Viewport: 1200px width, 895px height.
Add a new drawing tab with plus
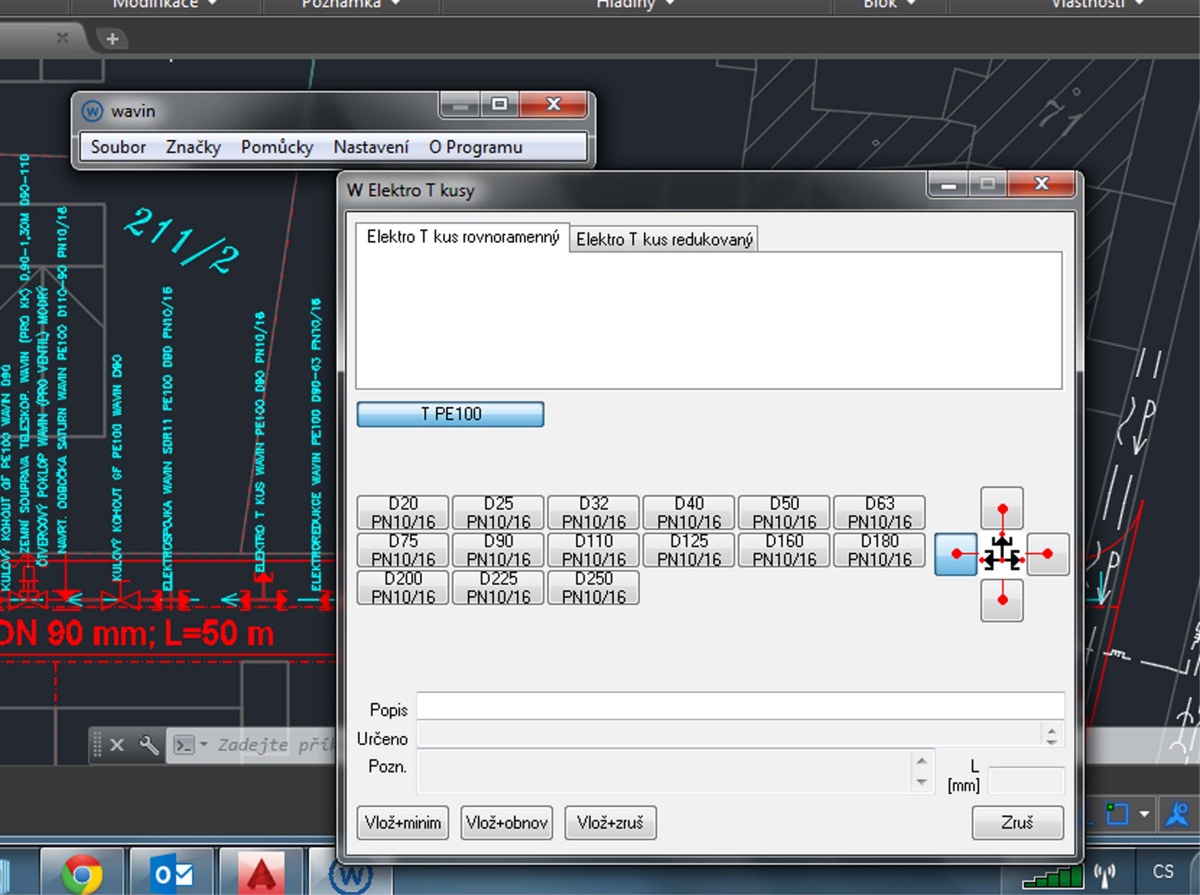112,39
